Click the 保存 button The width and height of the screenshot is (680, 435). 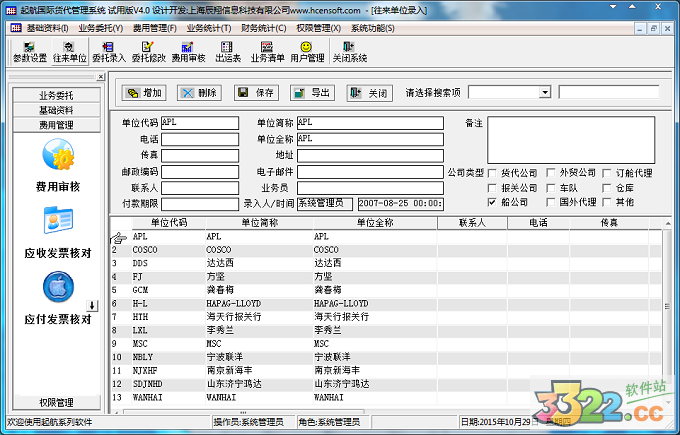[255, 93]
